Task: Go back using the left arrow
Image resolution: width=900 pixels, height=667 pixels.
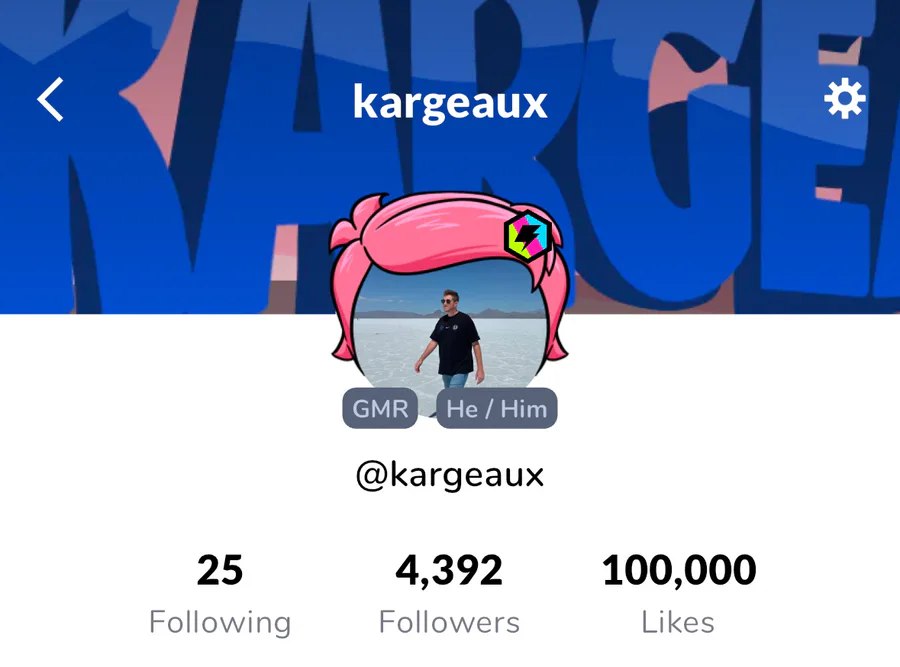Action: coord(51,100)
